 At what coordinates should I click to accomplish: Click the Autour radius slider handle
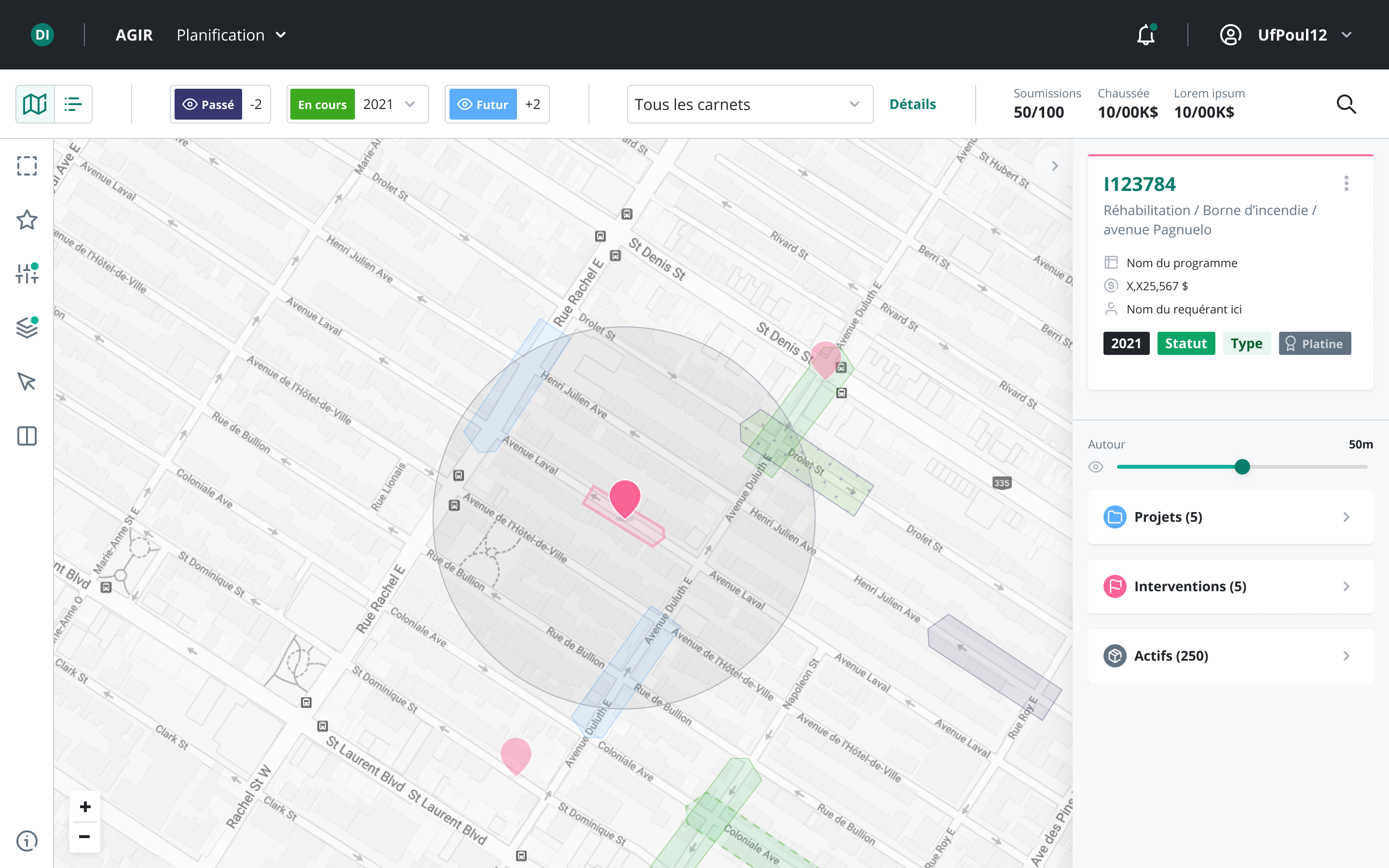(1242, 467)
